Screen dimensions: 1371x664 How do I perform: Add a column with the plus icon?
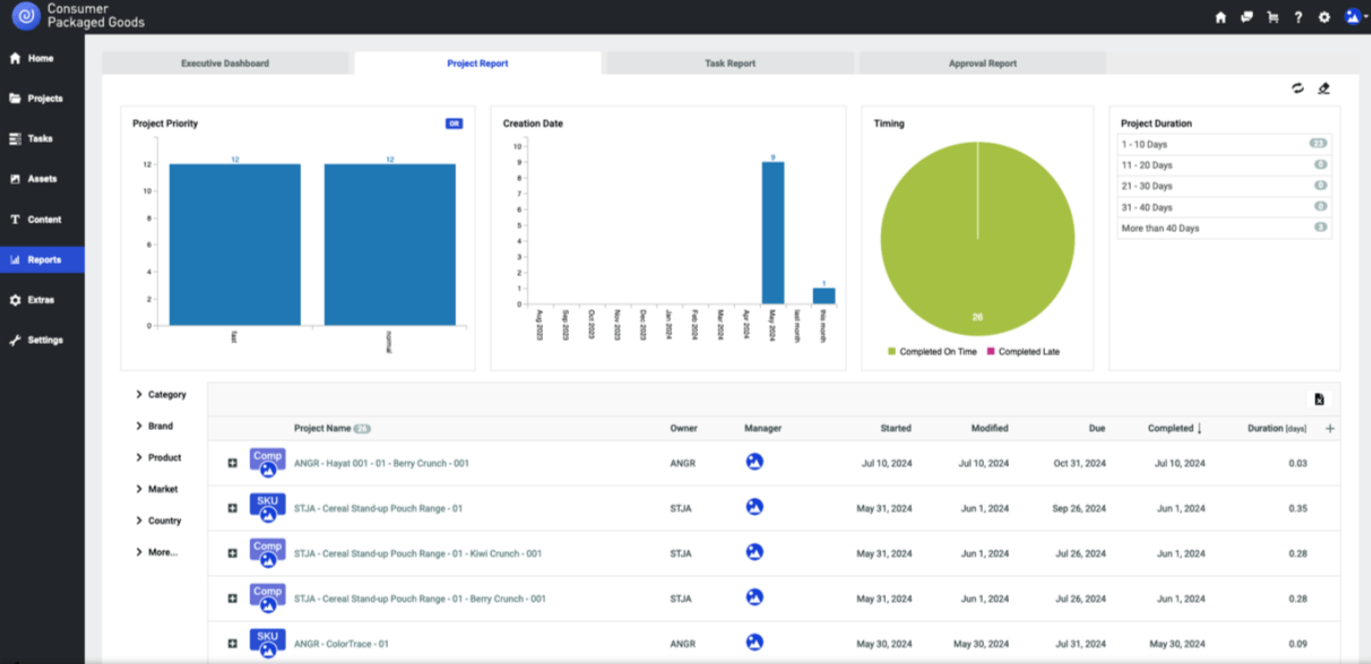pyautogui.click(x=1329, y=428)
